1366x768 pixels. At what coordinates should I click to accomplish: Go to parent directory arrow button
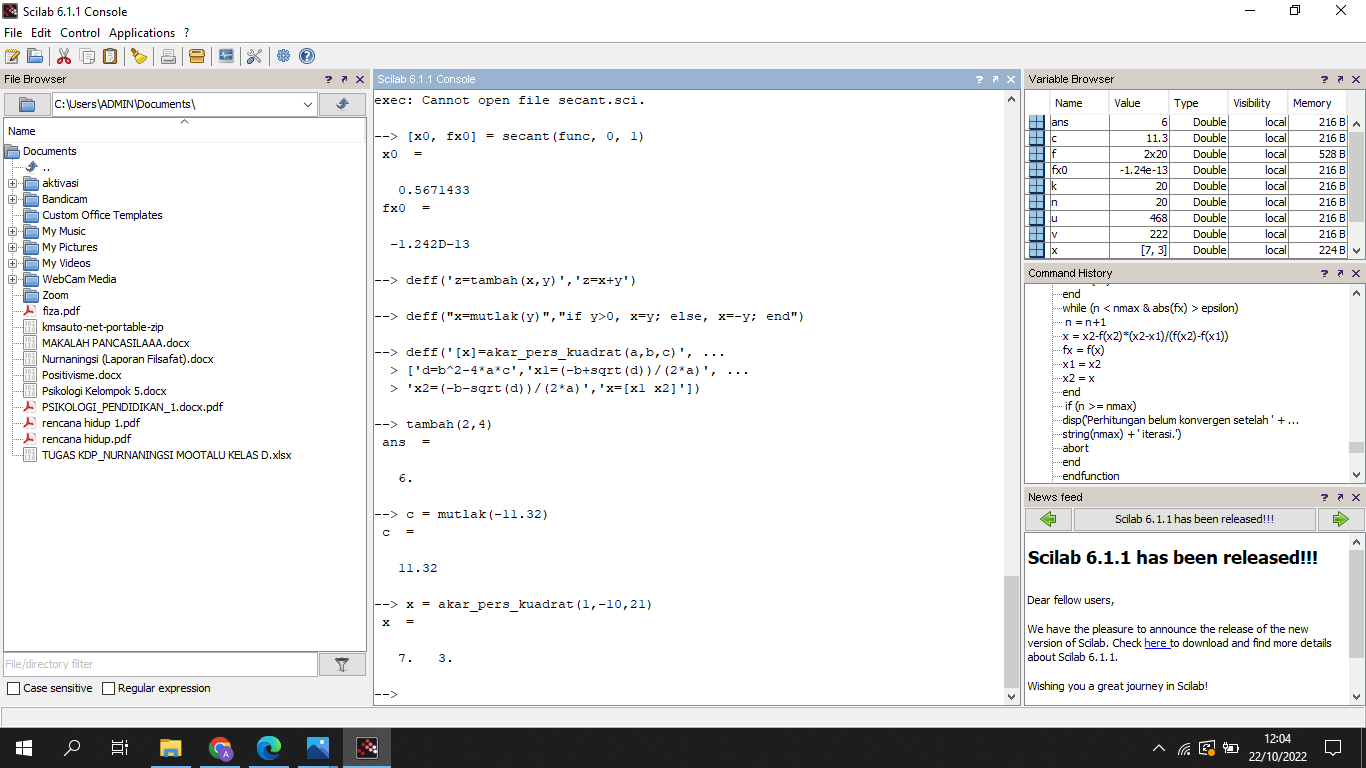tap(342, 104)
